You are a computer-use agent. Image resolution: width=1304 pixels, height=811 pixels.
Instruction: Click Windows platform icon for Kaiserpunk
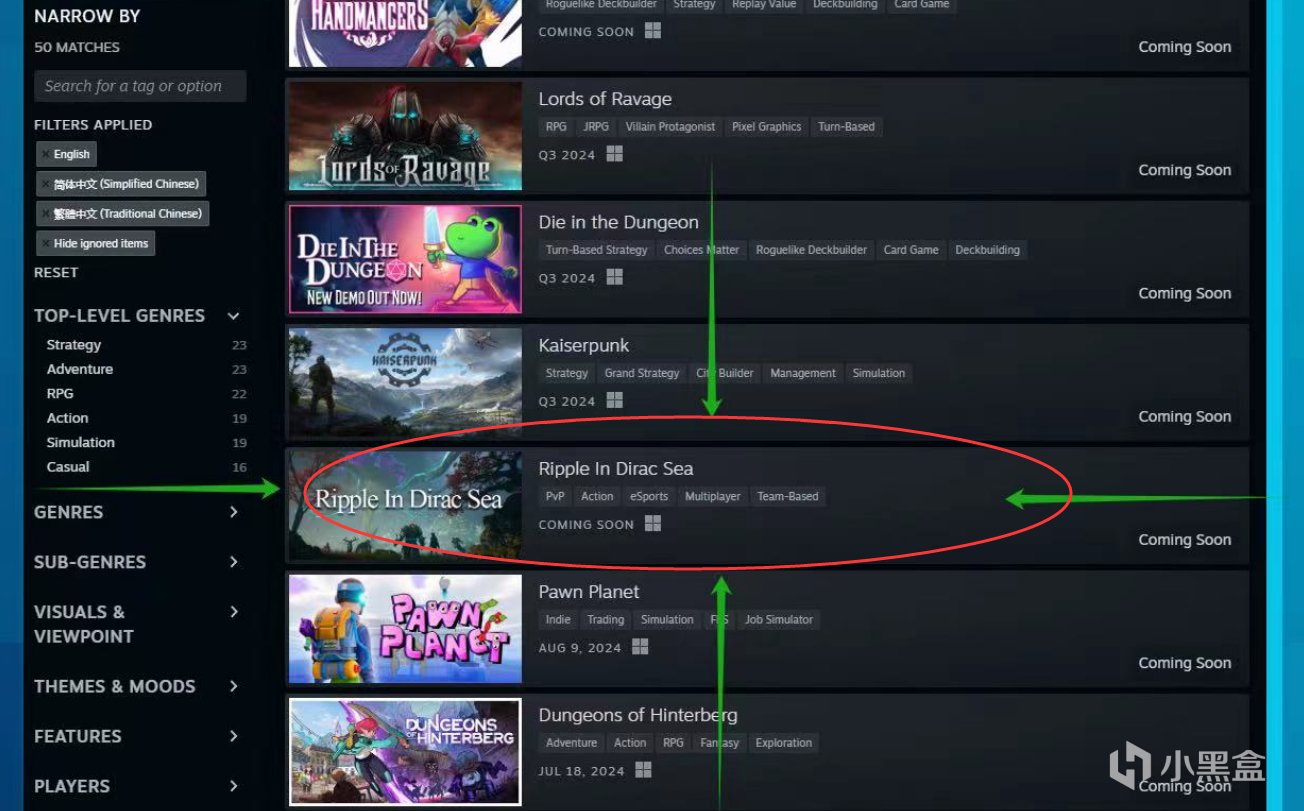614,400
